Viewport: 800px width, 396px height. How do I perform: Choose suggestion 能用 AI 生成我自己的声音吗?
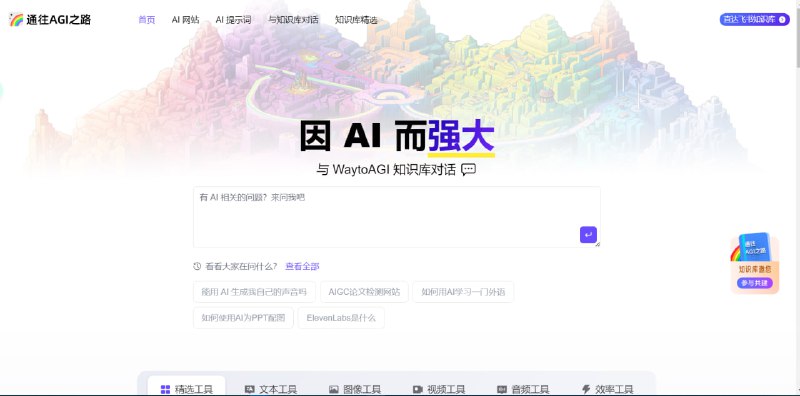(x=254, y=292)
